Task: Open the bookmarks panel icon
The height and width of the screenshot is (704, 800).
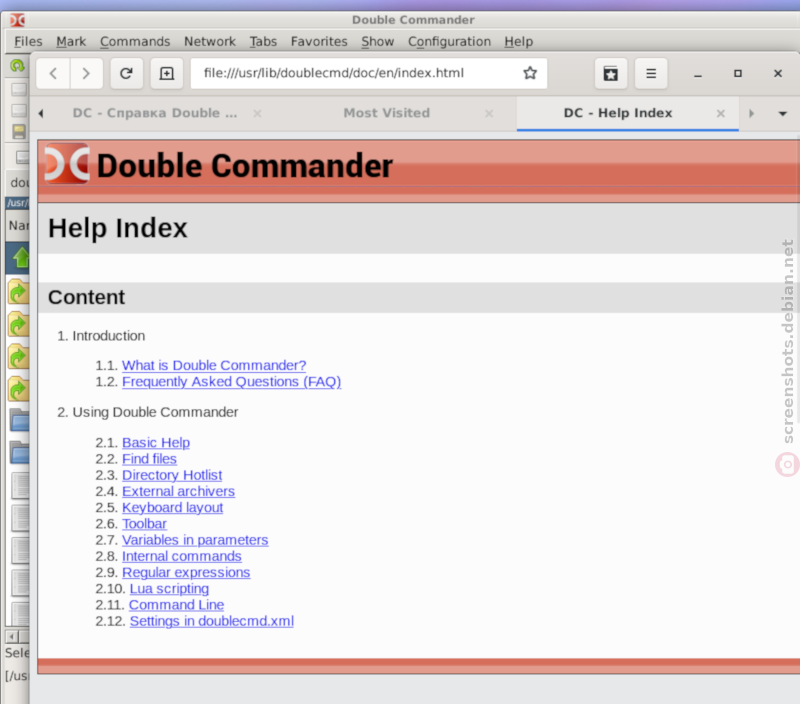Action: [611, 73]
